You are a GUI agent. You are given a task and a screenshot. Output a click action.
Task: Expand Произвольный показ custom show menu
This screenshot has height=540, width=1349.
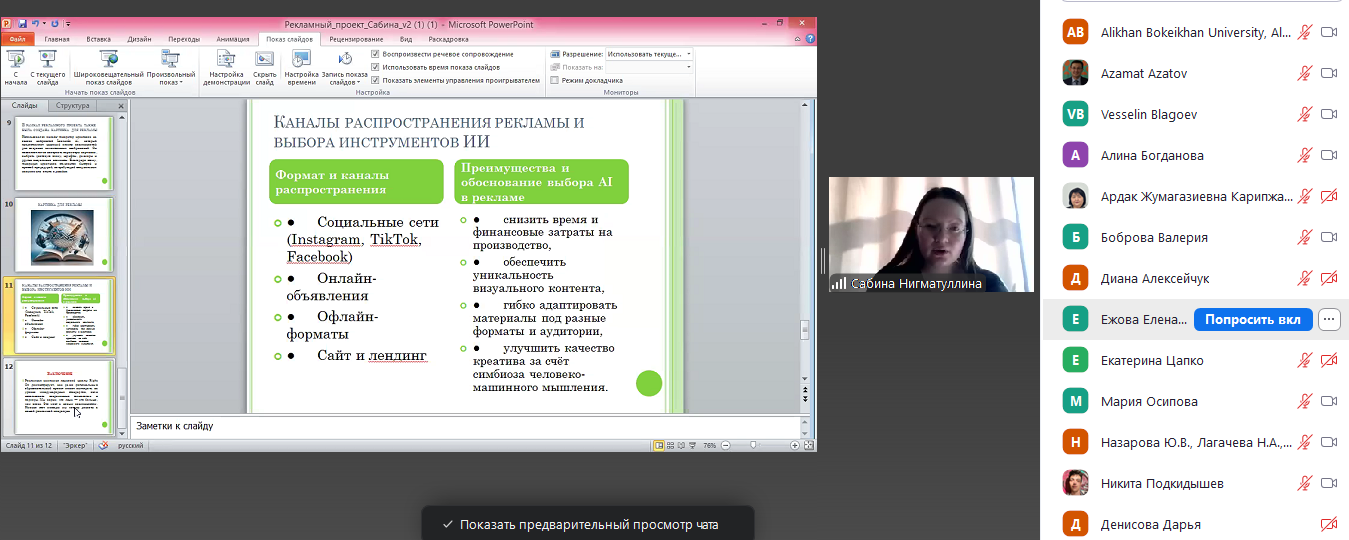coord(170,83)
